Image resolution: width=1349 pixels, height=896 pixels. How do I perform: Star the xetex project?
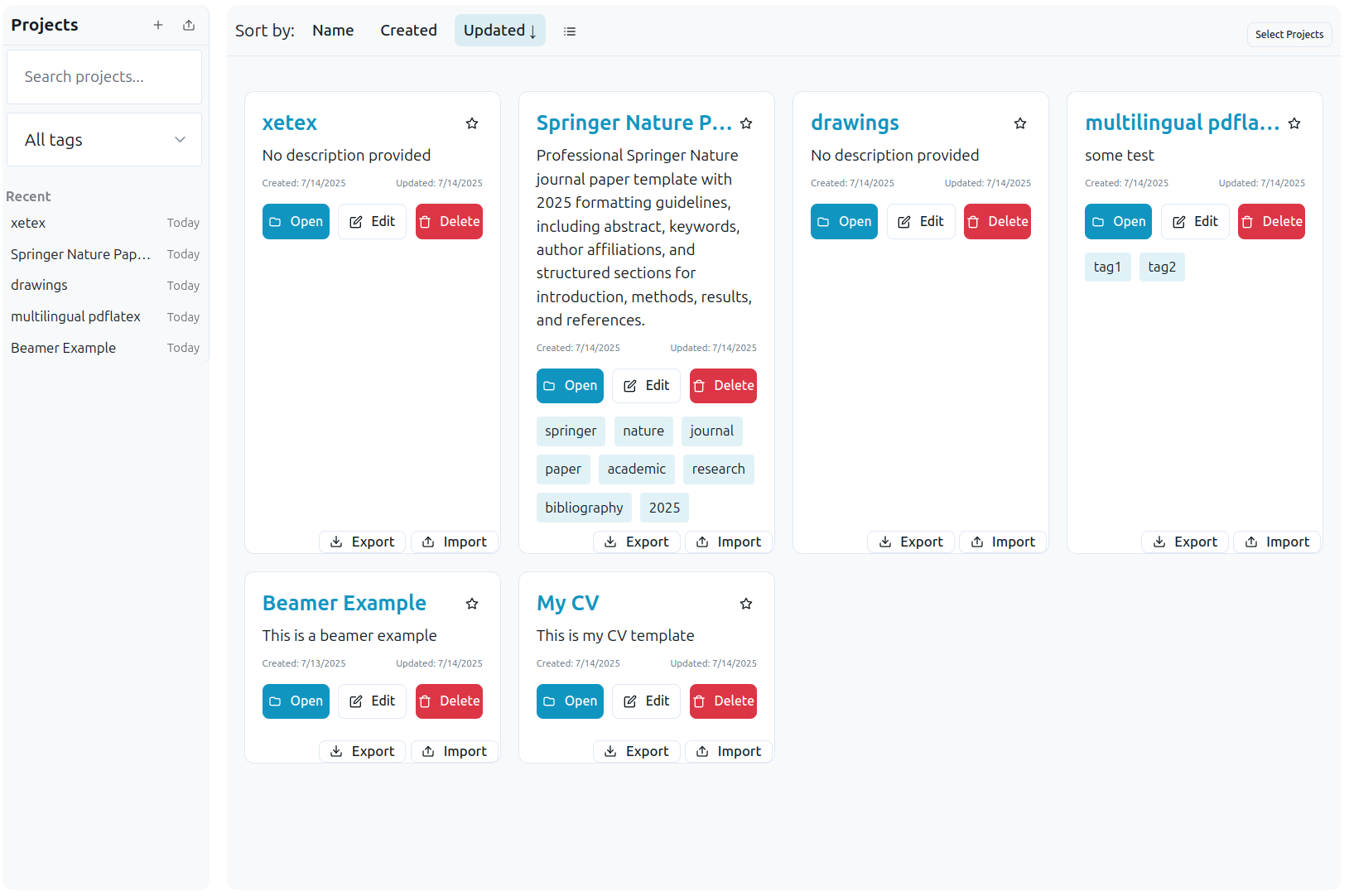point(472,123)
